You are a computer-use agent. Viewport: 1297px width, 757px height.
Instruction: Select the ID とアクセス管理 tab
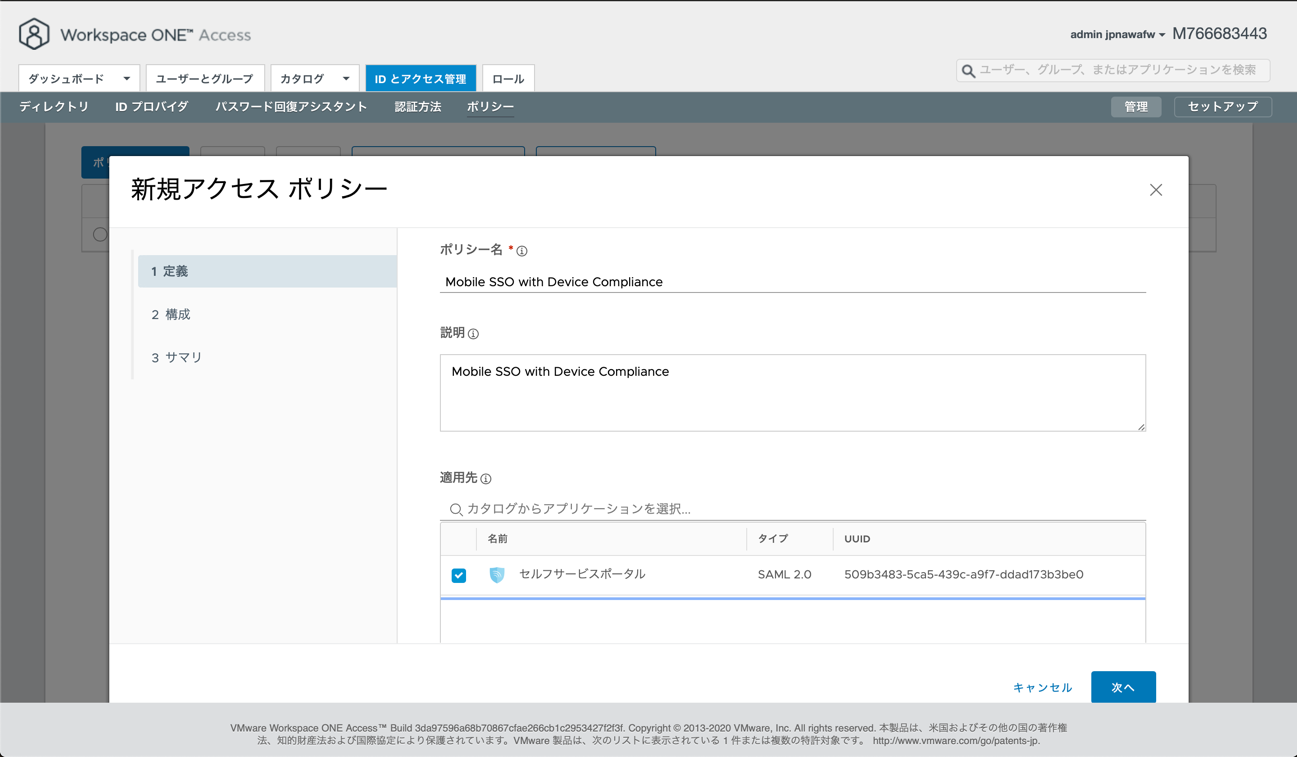tap(421, 79)
